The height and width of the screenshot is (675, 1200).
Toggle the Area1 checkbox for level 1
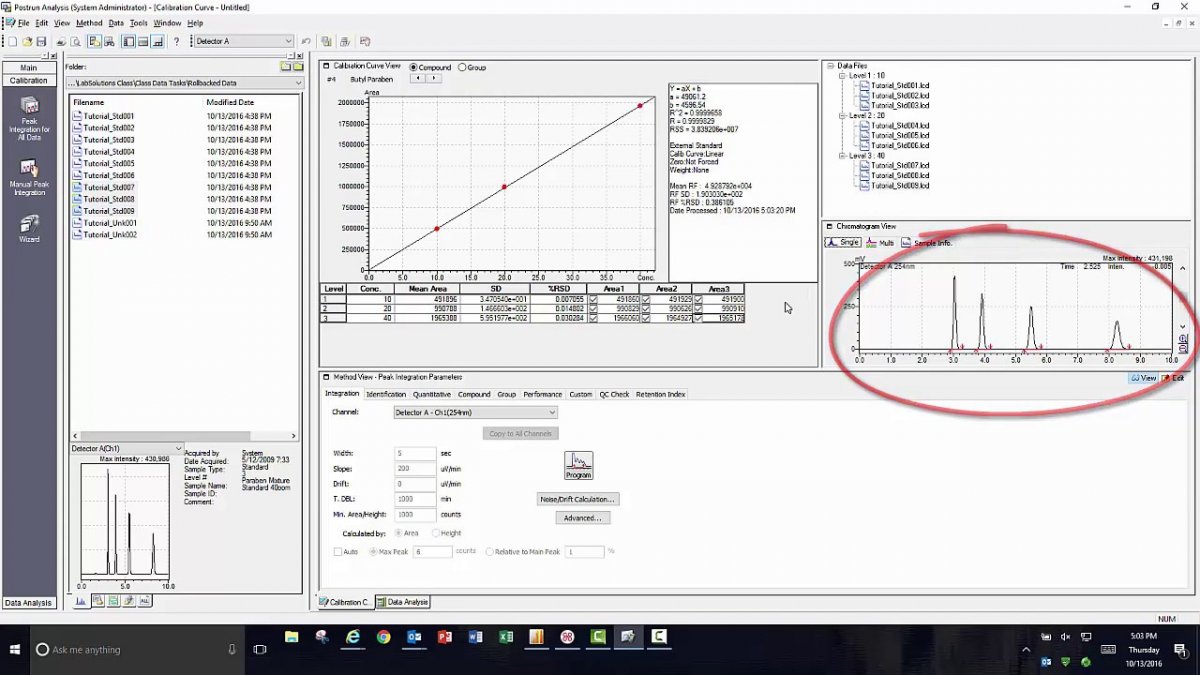click(x=593, y=299)
